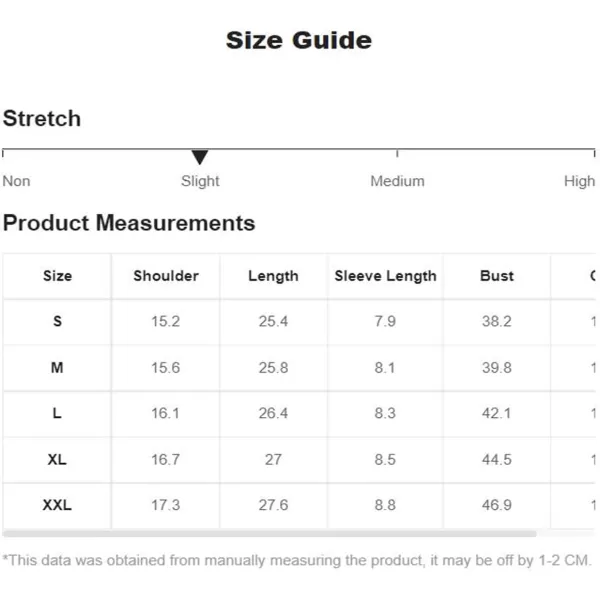The height and width of the screenshot is (600, 600).
Task: Select the Size column header
Action: coord(57,276)
